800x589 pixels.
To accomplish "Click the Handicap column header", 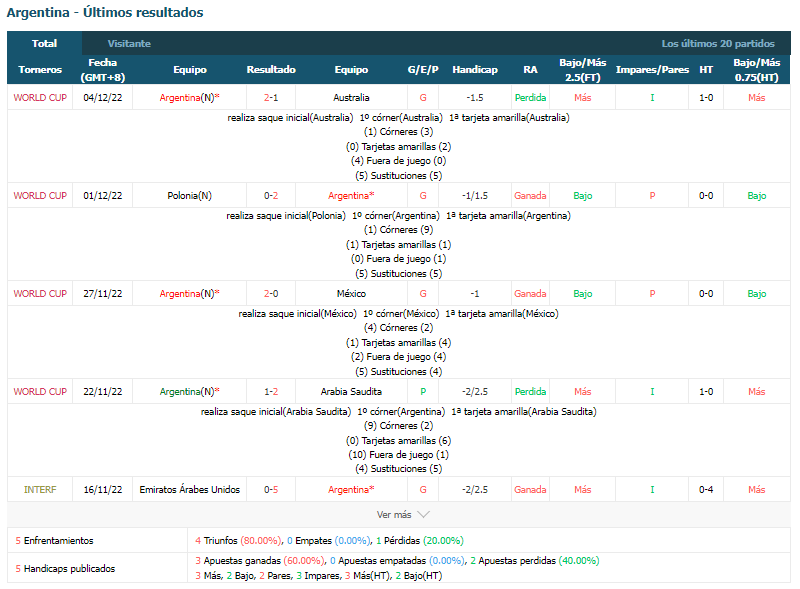I will 475,69.
